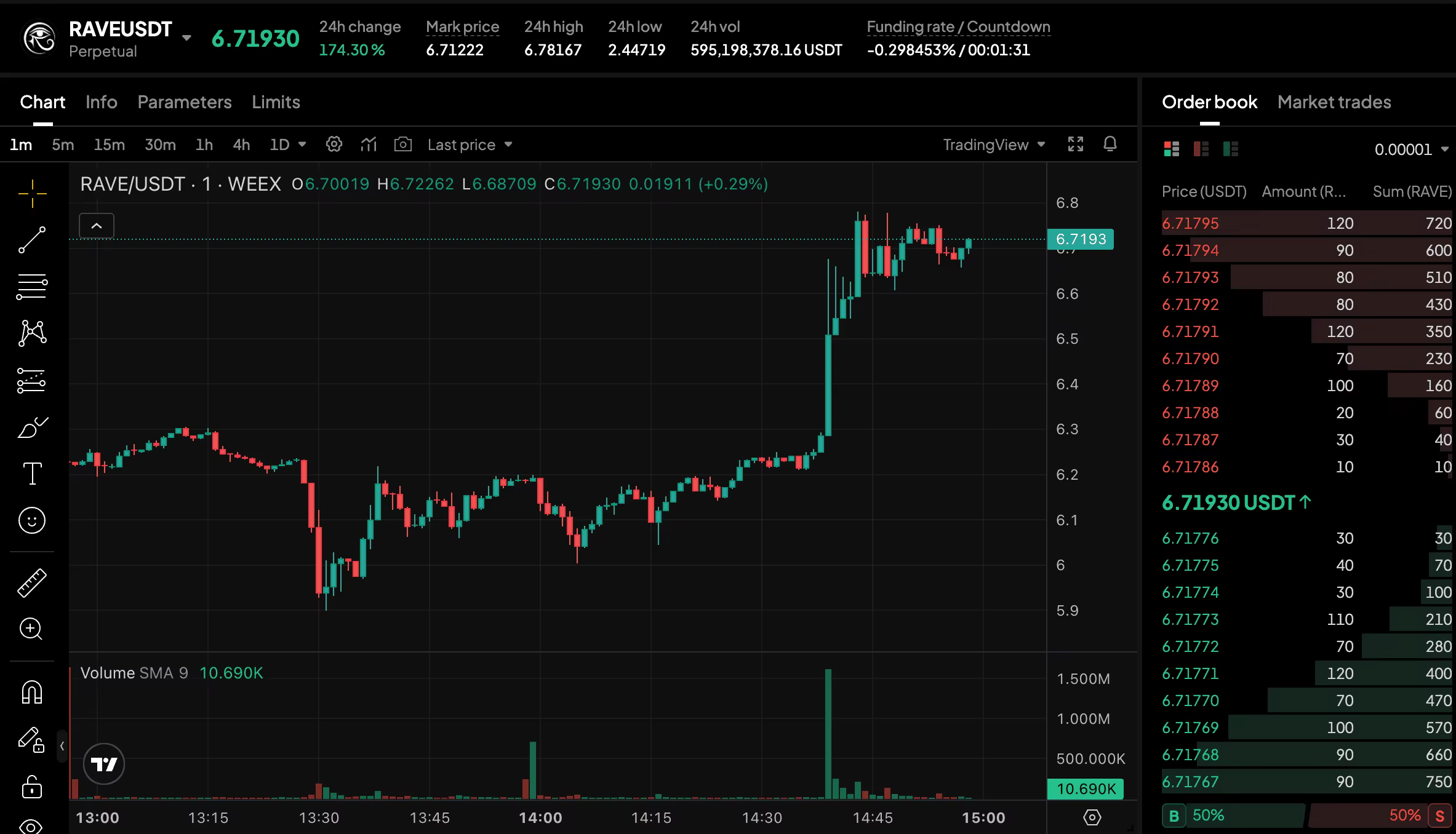Click the Mark price label
The image size is (1456, 834).
pyautogui.click(x=462, y=27)
